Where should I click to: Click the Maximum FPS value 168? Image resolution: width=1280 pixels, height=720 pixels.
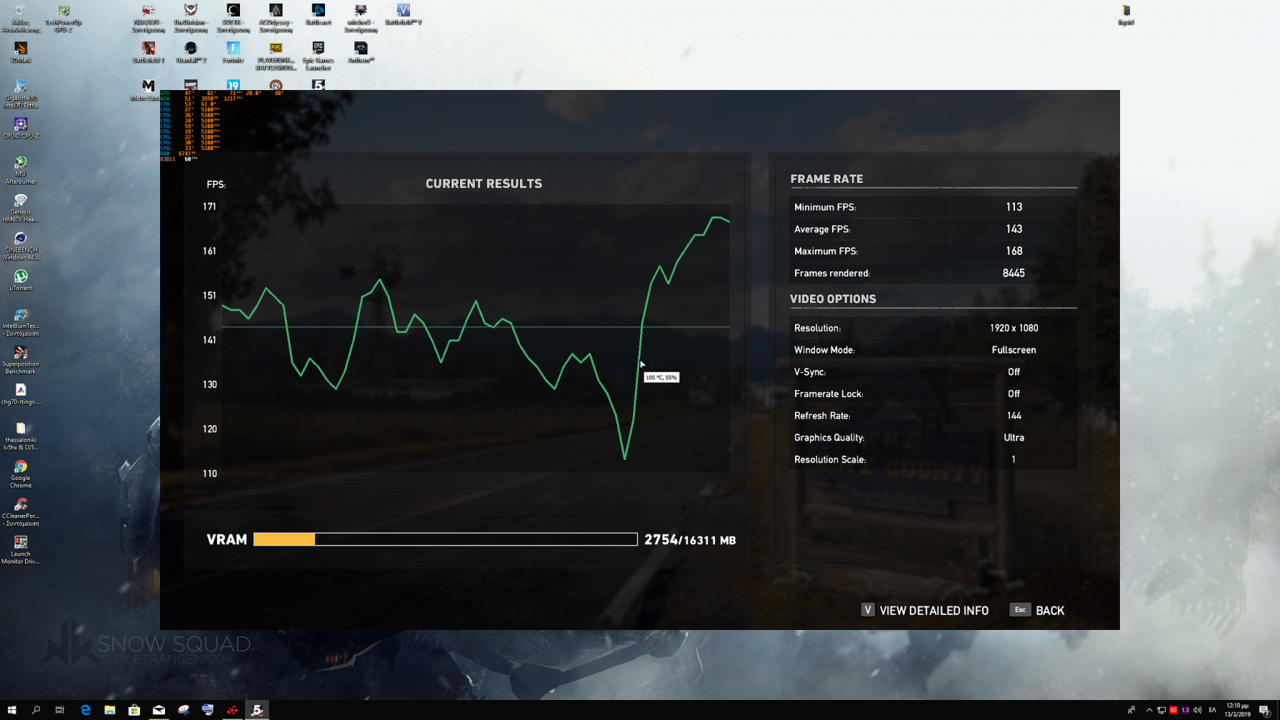(1014, 251)
